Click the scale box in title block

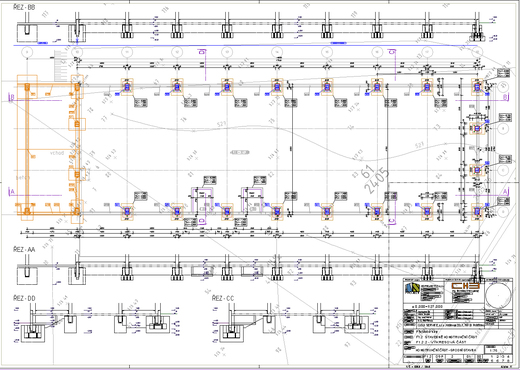tap(498, 349)
